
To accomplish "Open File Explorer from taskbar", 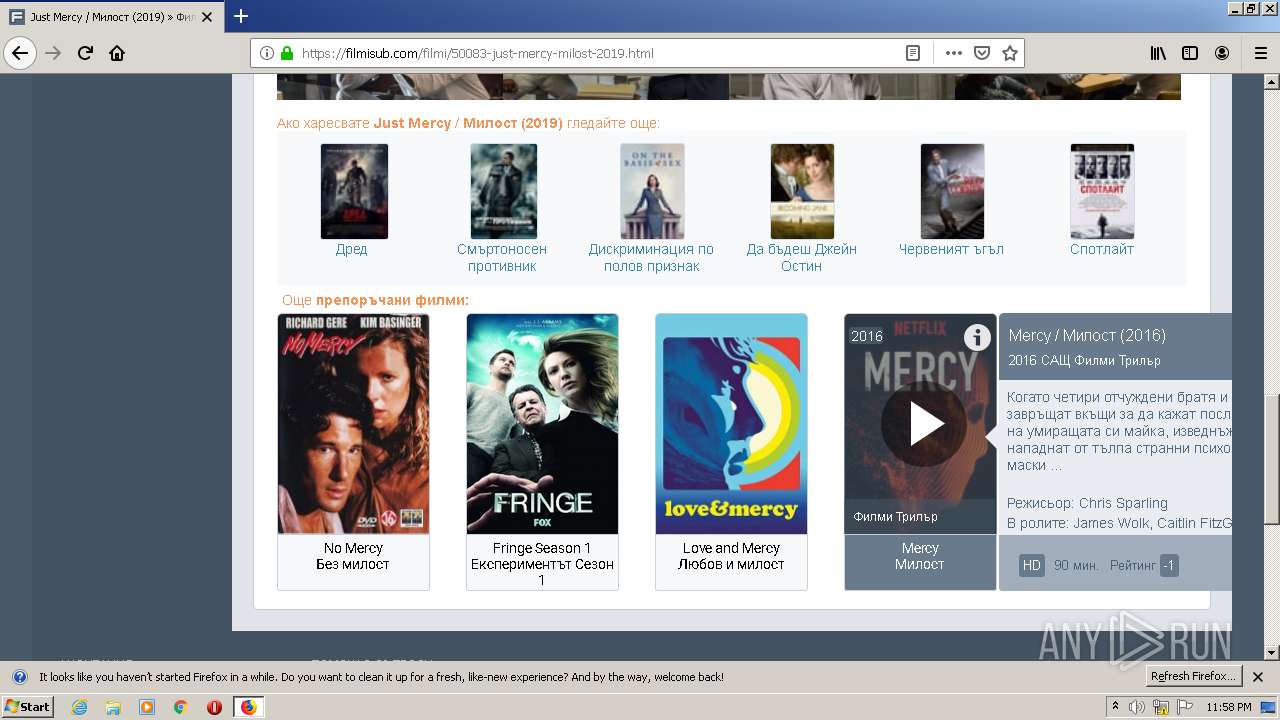I will click(x=113, y=707).
